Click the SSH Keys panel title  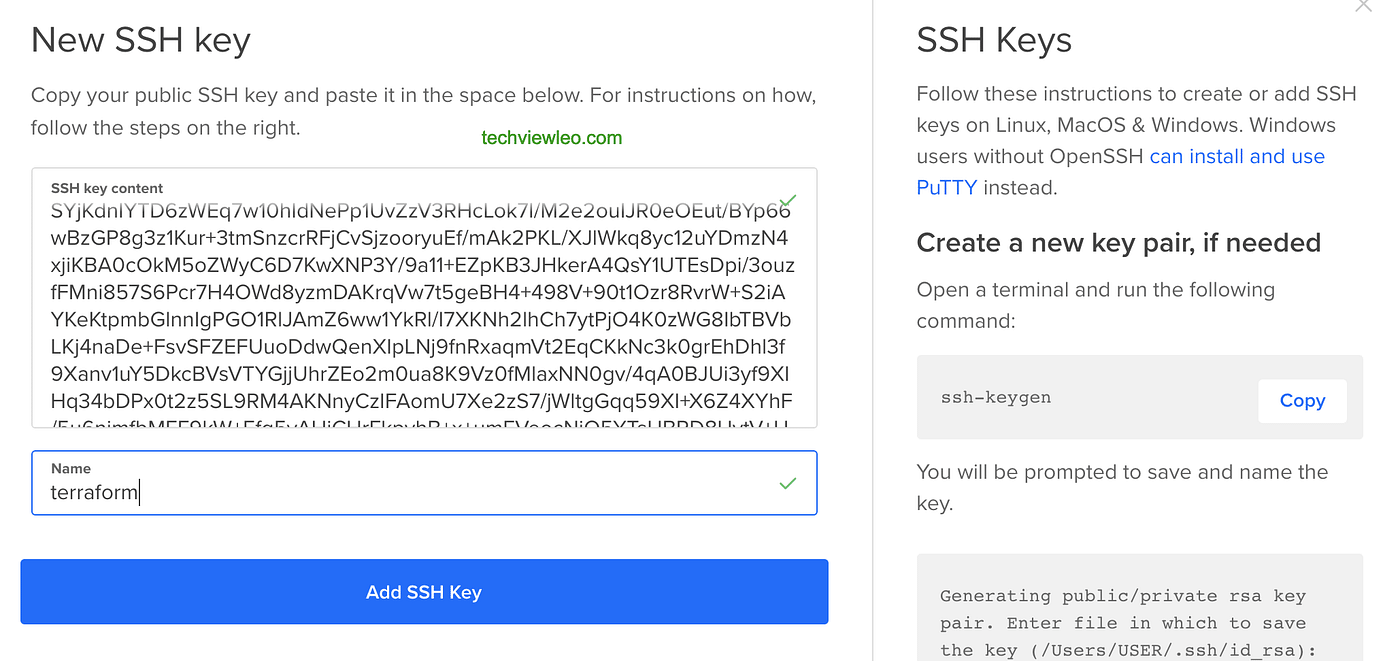tap(994, 41)
